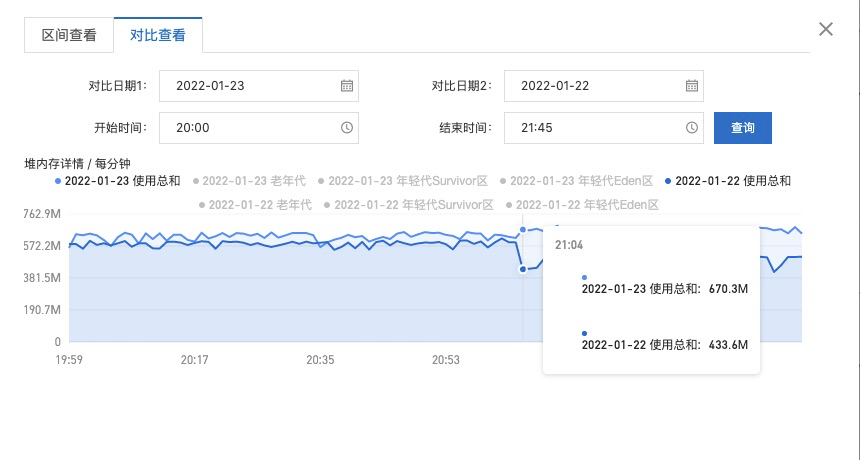Open calendar icon for 对比日期2

pos(691,86)
